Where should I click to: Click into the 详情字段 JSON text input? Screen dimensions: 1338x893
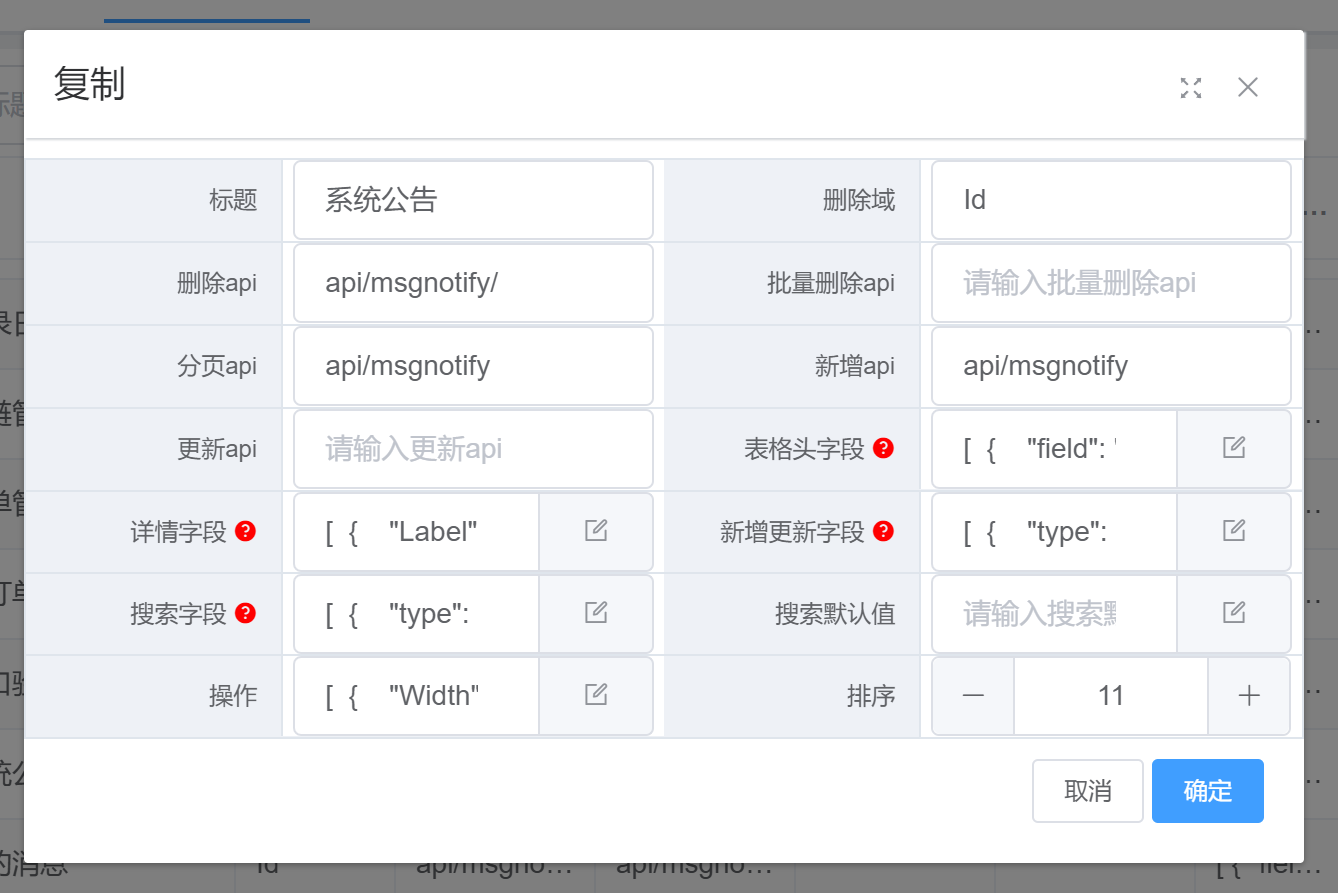[x=417, y=531]
